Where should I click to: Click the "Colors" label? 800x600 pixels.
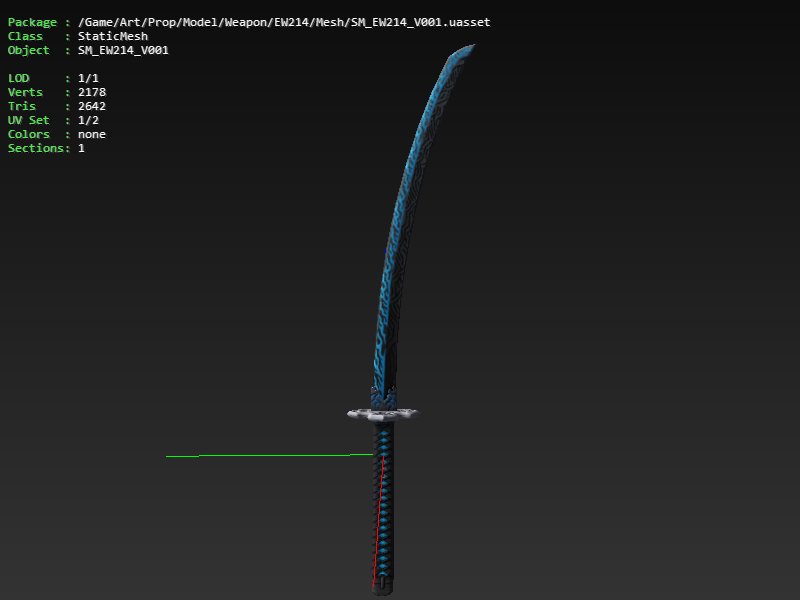(29, 134)
